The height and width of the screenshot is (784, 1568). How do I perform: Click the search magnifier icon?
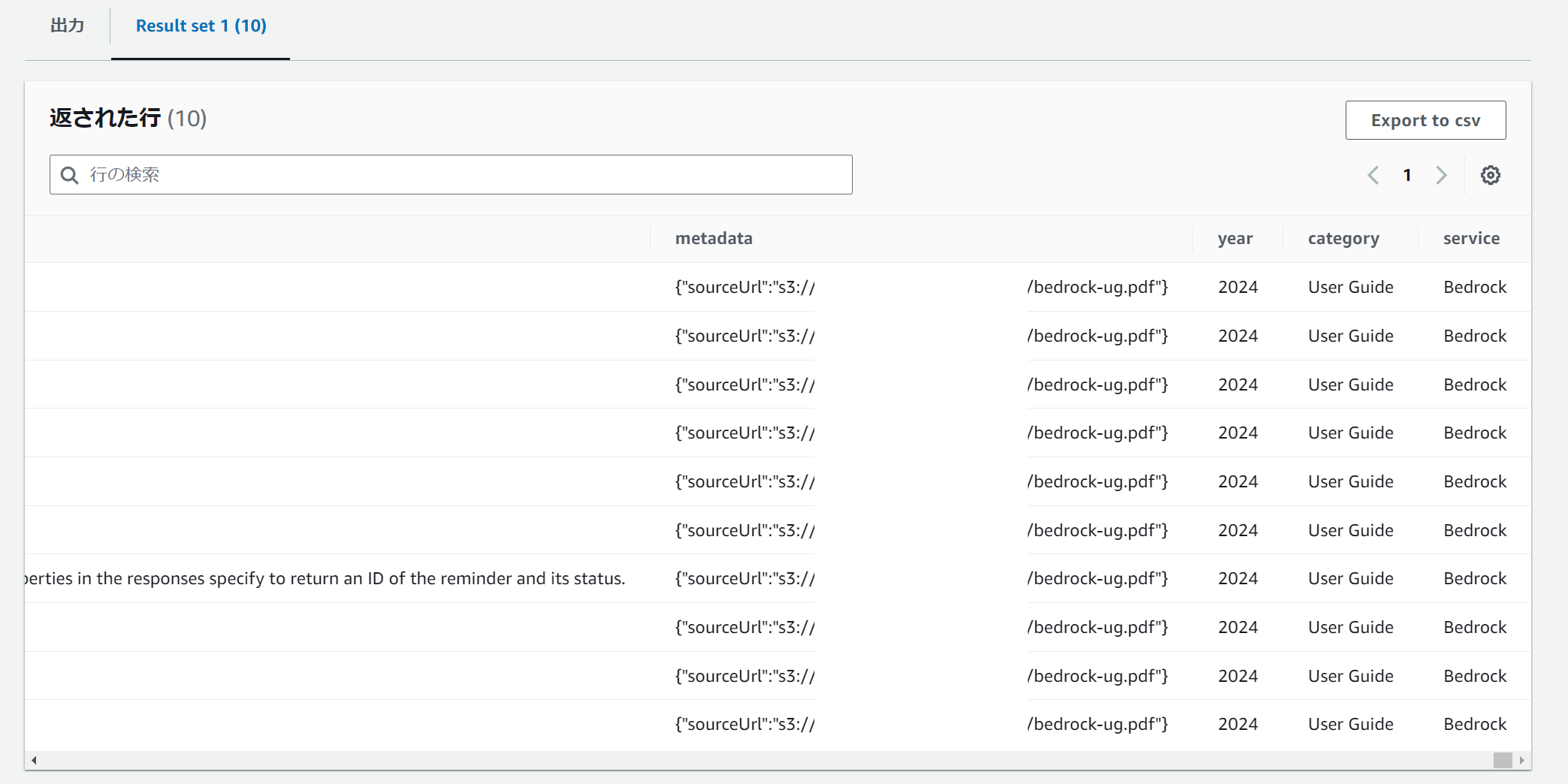point(69,174)
